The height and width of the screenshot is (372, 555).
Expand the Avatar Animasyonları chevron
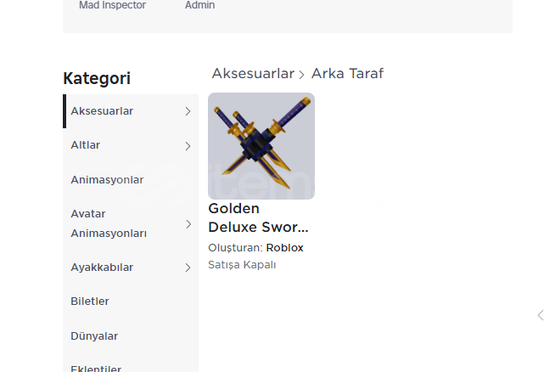click(x=188, y=224)
